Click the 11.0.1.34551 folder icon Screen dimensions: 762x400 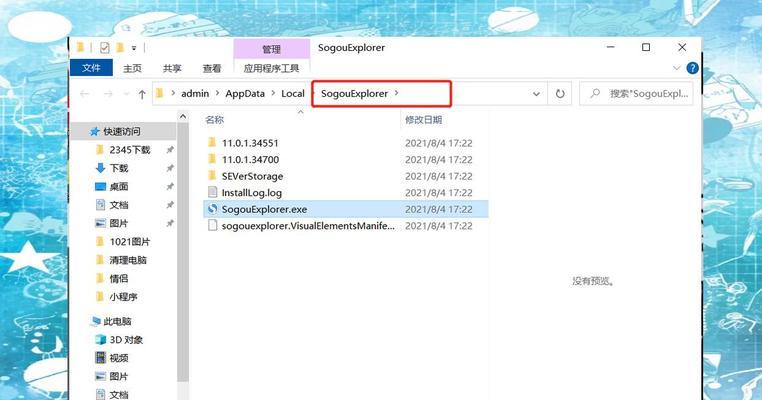tap(211, 142)
